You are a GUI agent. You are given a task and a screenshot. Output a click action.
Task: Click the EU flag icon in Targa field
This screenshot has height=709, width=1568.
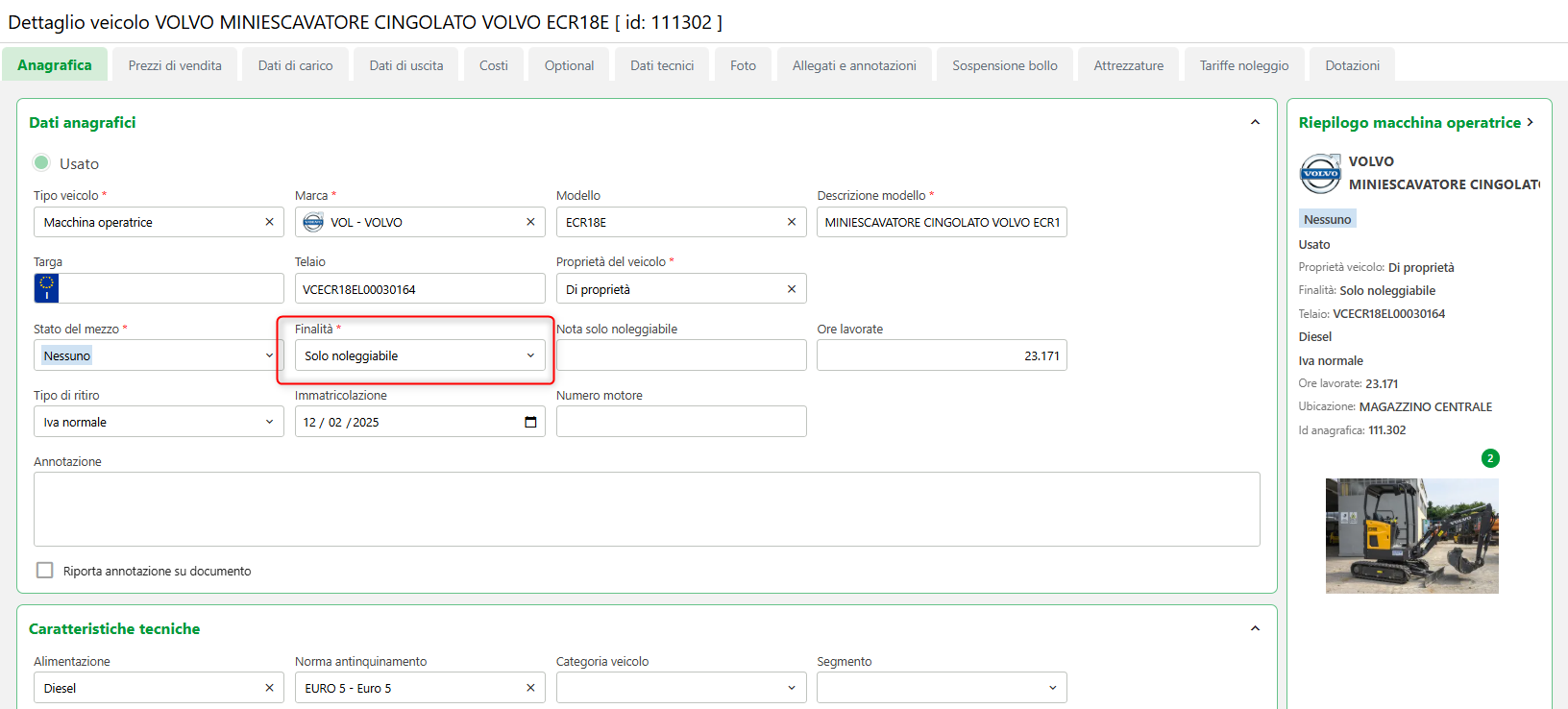coord(46,288)
